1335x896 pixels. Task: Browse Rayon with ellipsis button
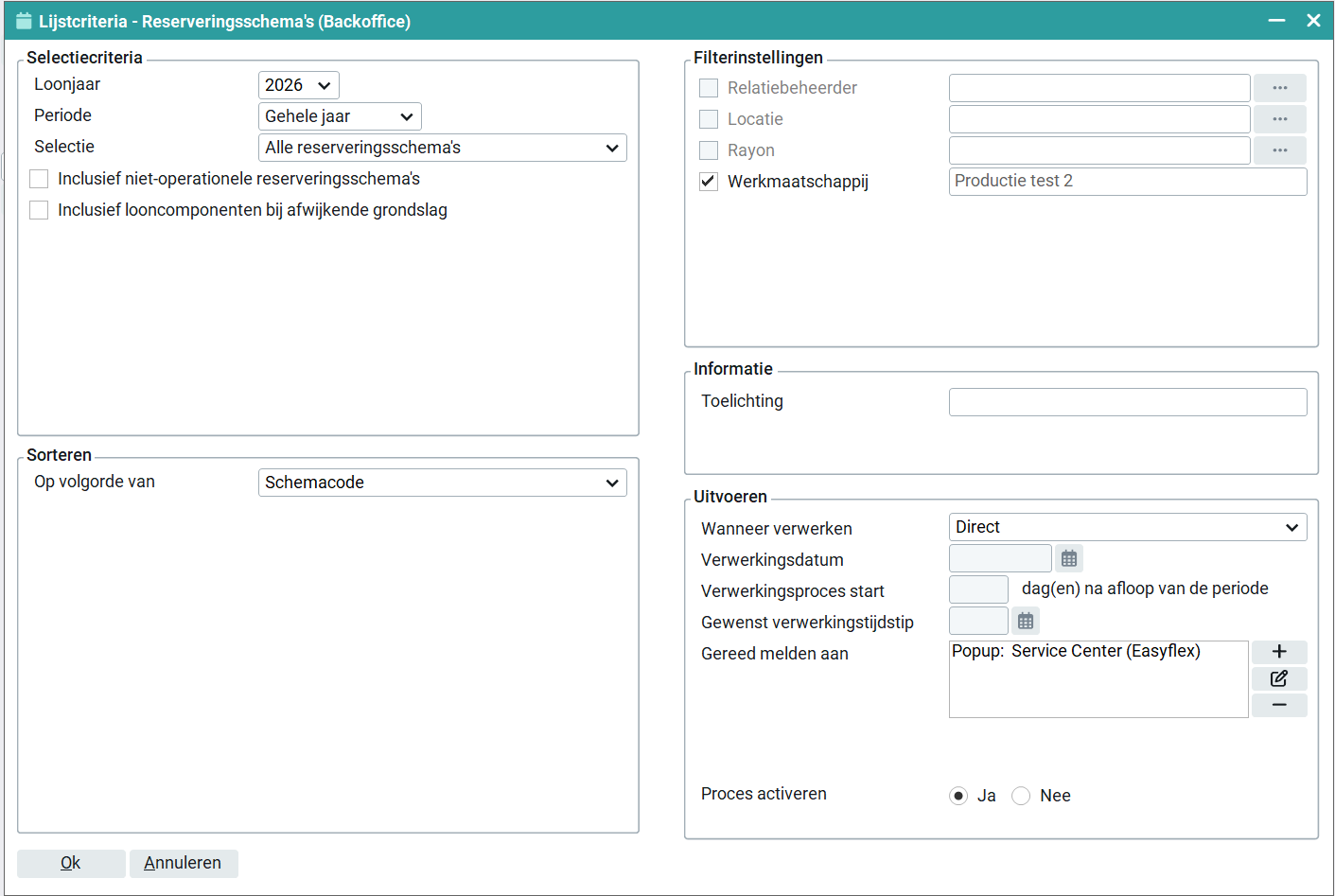1280,150
